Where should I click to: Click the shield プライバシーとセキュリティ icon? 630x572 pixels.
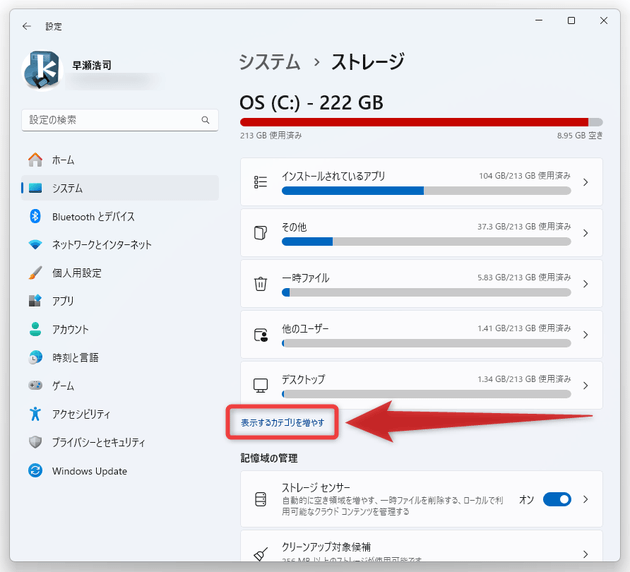[x=35, y=442]
